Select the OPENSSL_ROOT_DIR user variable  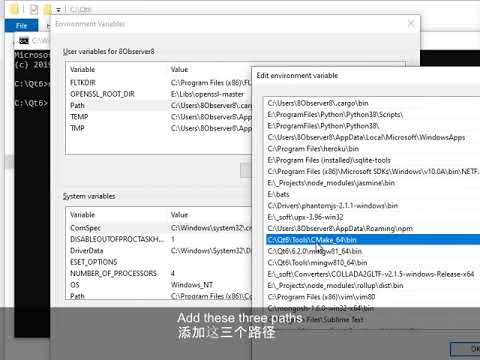click(158, 94)
